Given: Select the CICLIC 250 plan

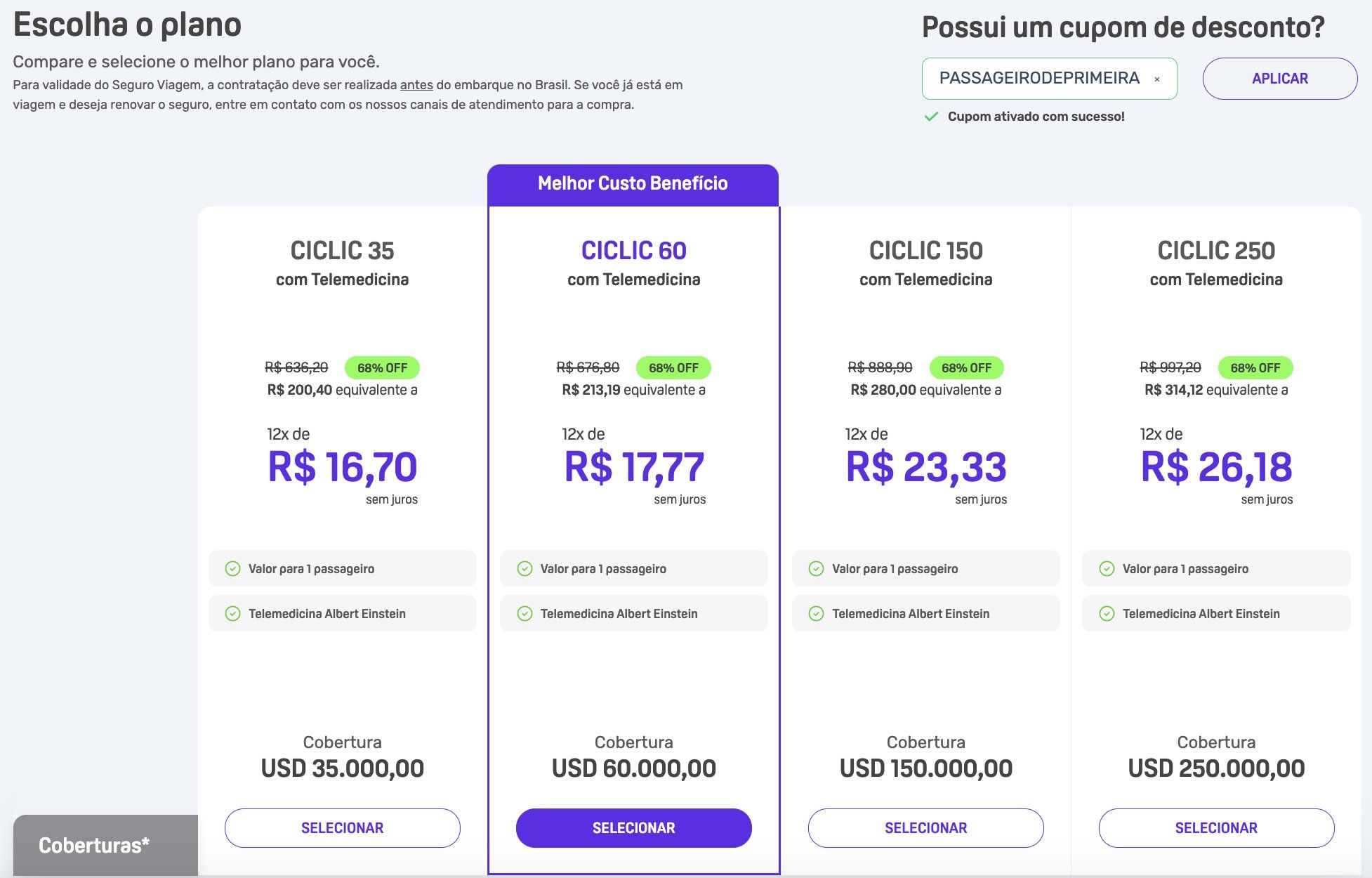Looking at the screenshot, I should click(1217, 827).
